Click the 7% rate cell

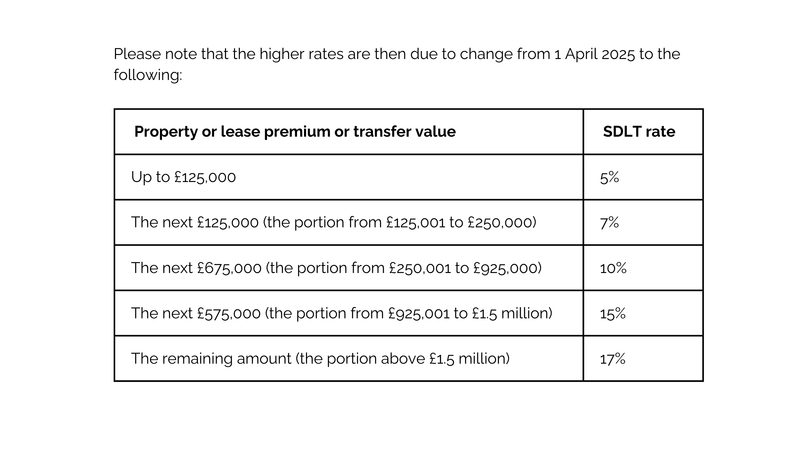tap(610, 222)
